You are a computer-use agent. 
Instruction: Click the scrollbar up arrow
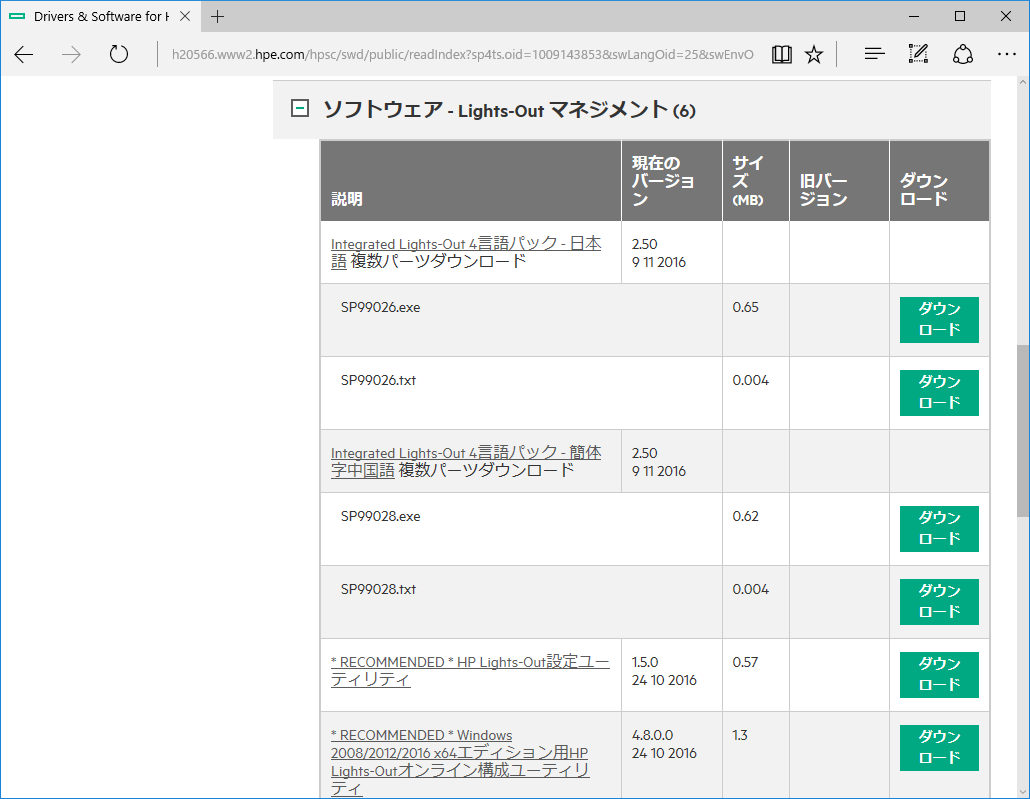point(1023,83)
